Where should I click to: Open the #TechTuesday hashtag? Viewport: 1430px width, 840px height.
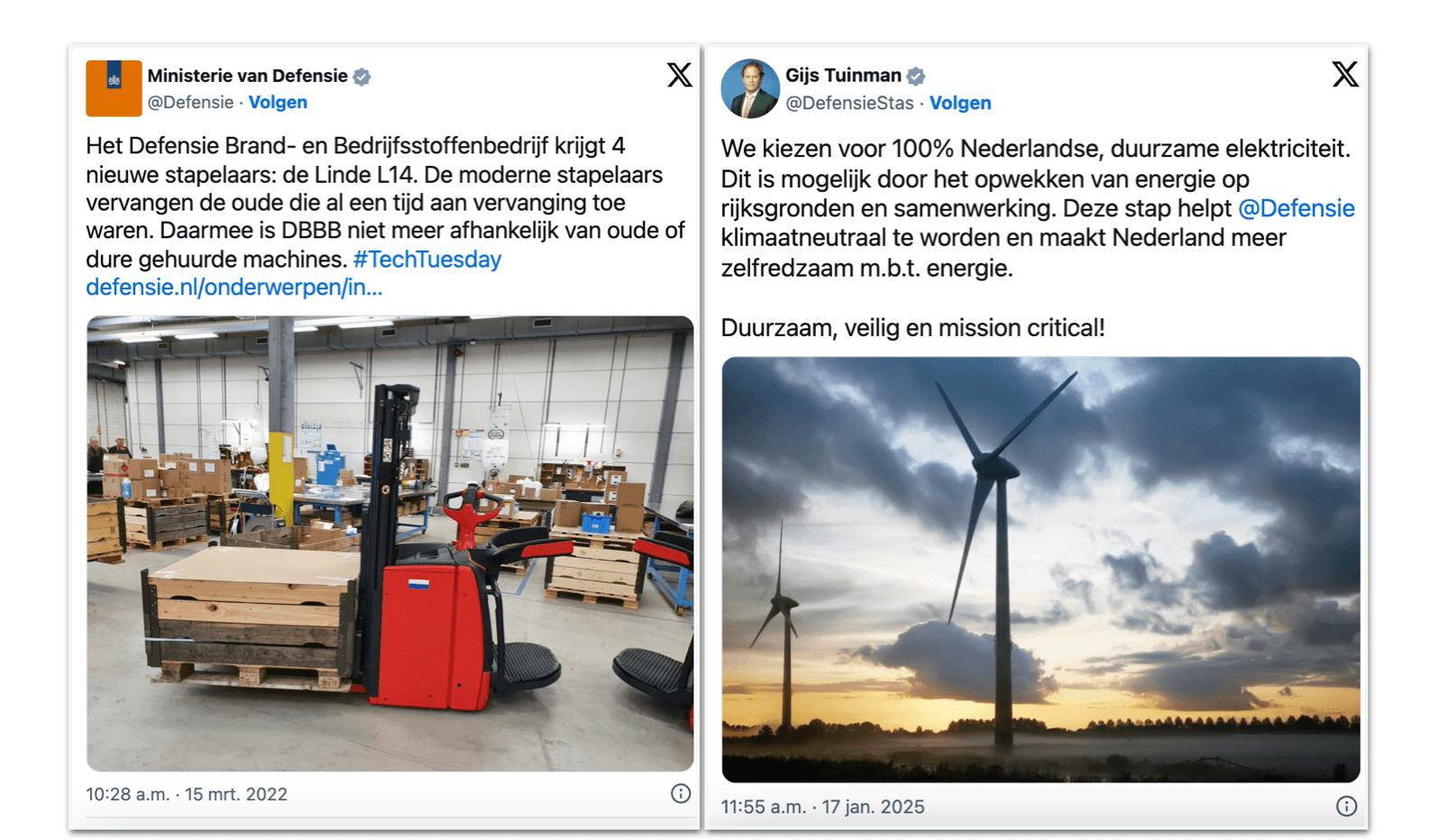[x=427, y=260]
